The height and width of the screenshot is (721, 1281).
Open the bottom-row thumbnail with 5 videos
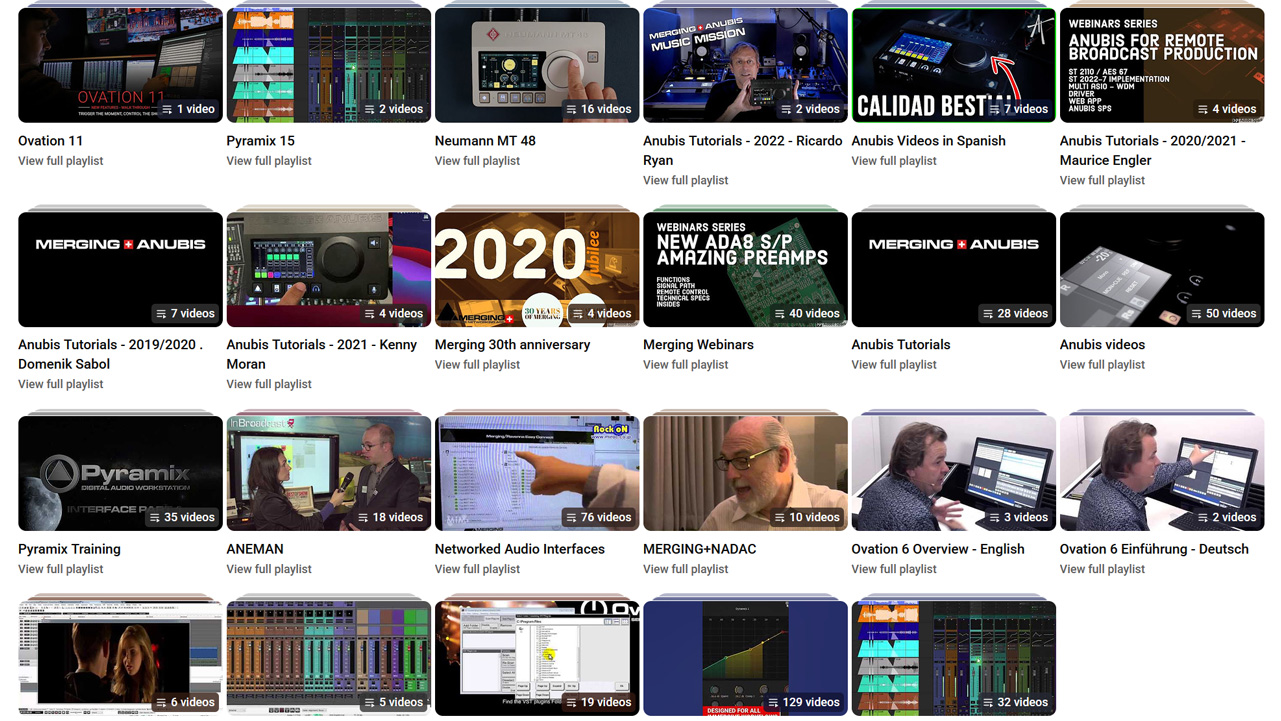[x=329, y=658]
